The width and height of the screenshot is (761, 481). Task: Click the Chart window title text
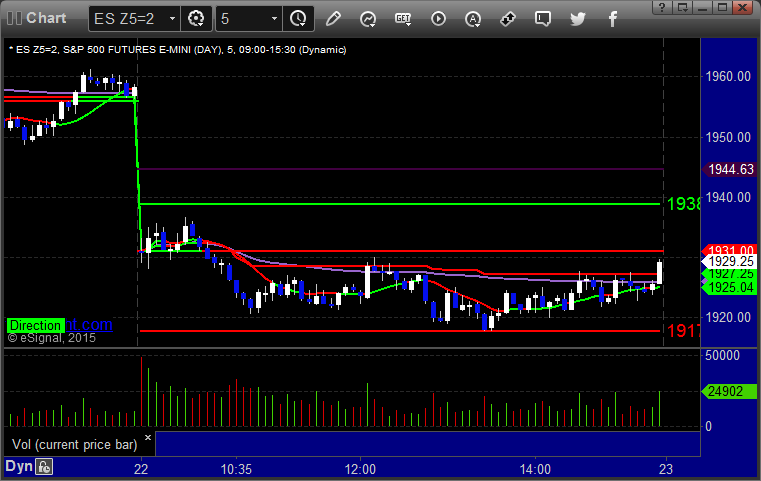46,18
